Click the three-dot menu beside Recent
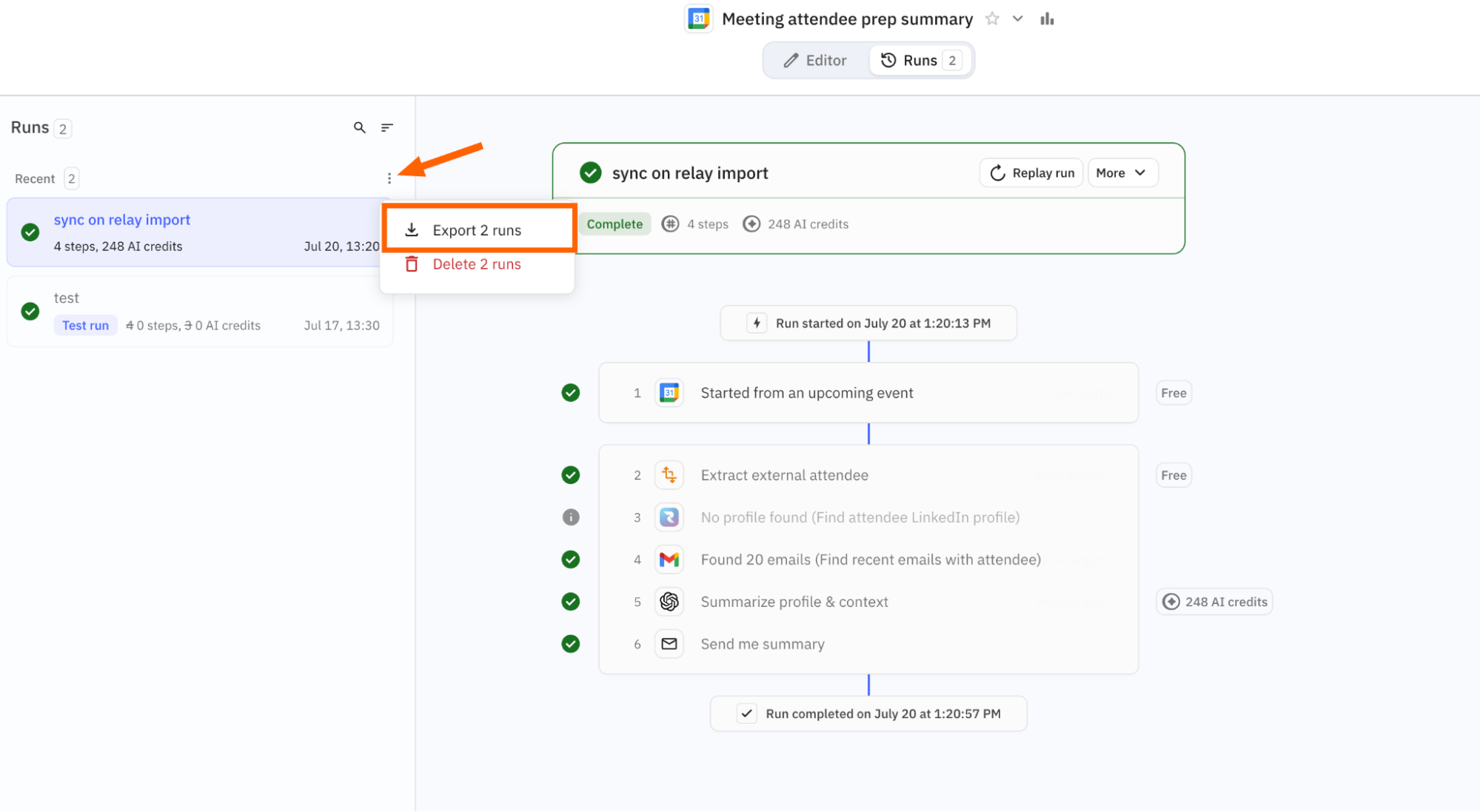 pos(389,178)
